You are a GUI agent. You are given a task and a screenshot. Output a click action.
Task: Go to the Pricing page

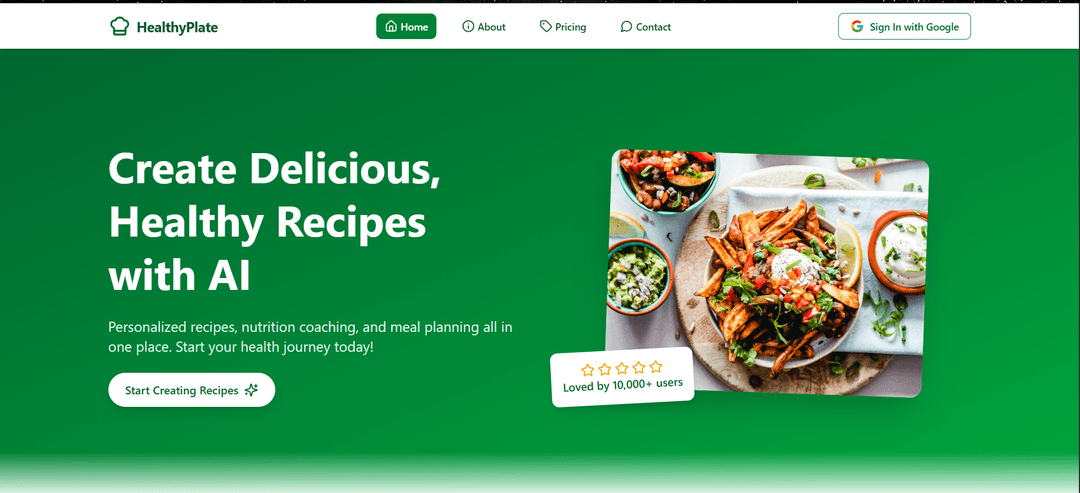pos(563,27)
